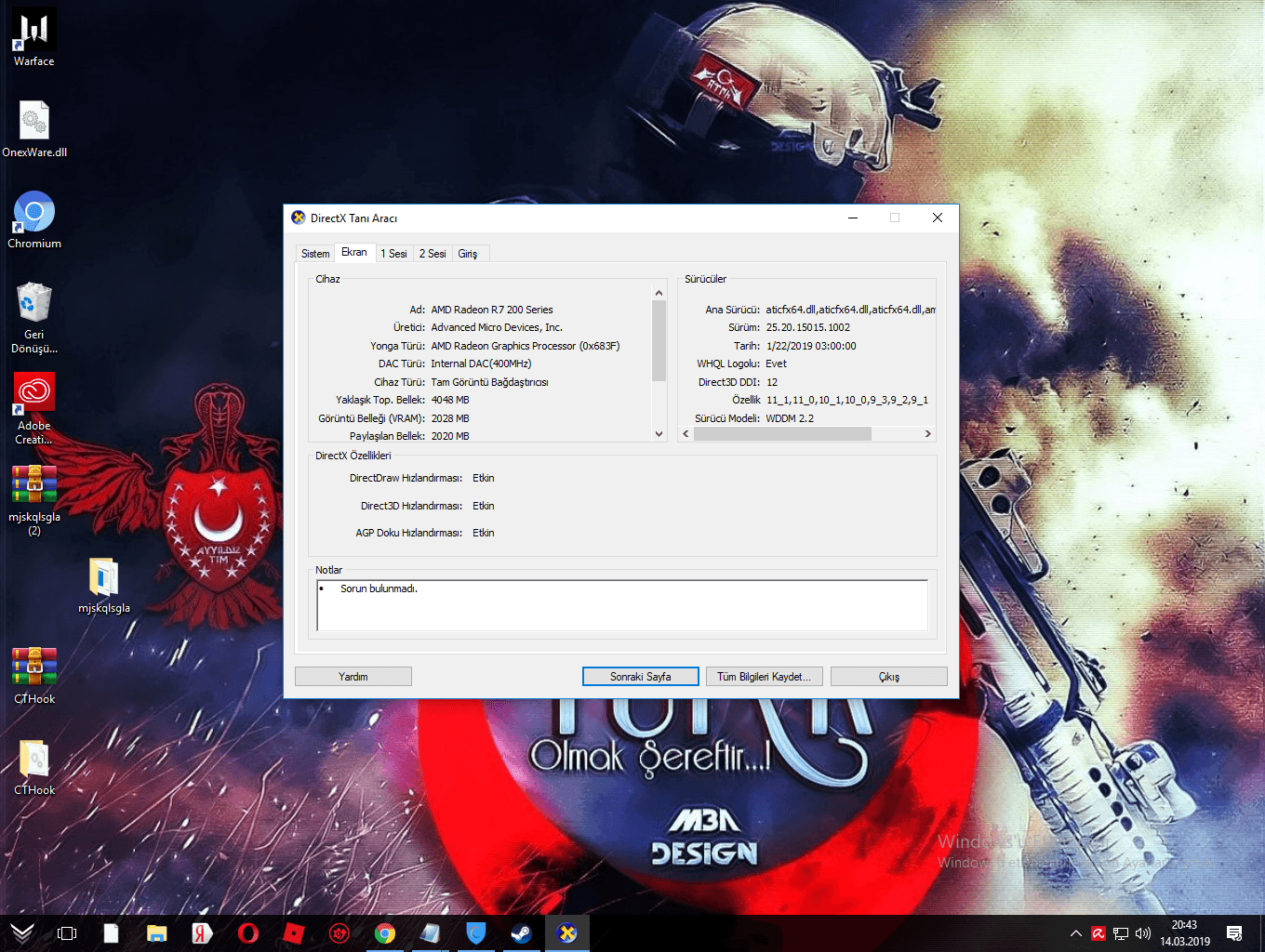Click the Çıkış button

[889, 677]
